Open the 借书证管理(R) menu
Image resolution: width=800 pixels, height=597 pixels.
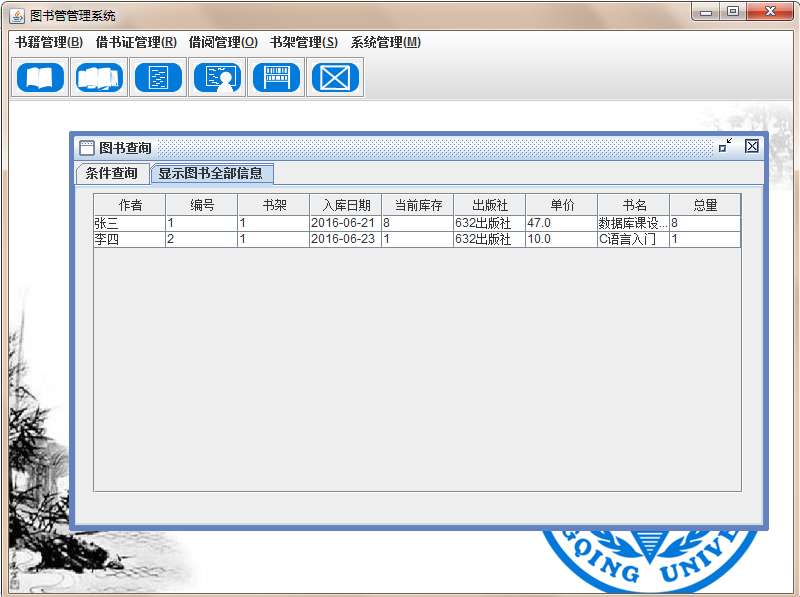click(x=136, y=42)
